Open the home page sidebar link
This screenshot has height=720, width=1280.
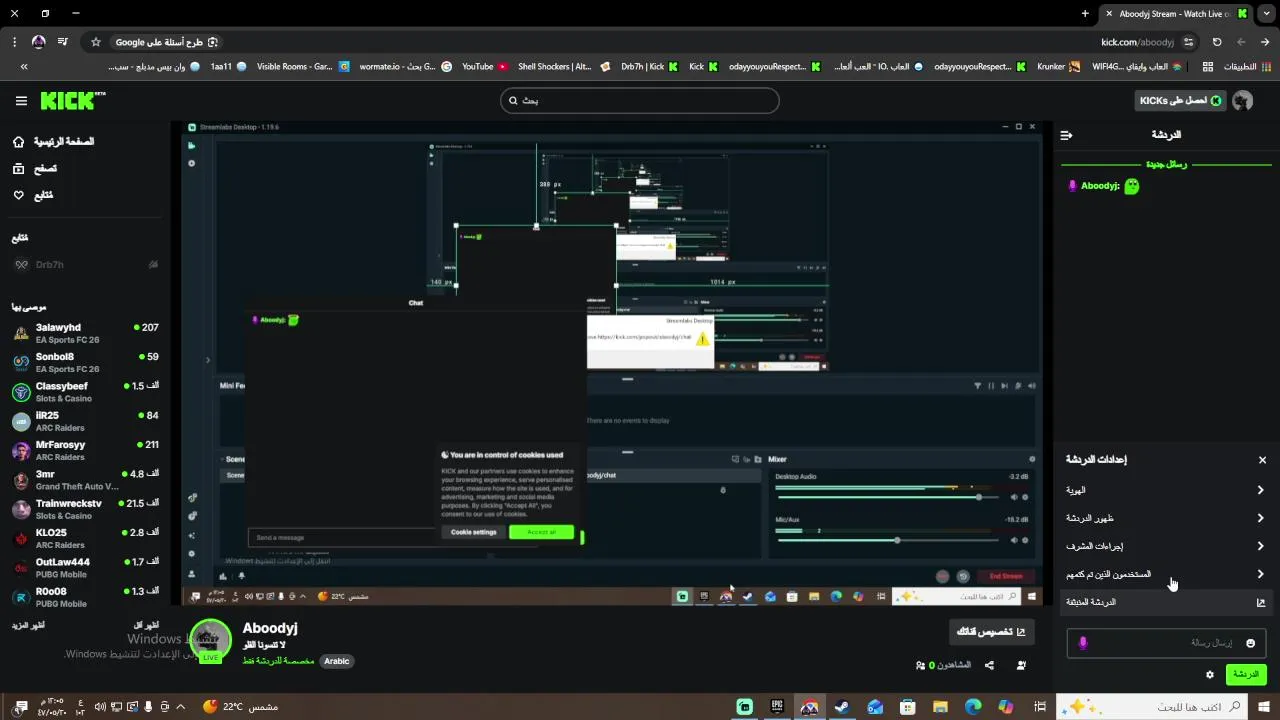coord(54,142)
